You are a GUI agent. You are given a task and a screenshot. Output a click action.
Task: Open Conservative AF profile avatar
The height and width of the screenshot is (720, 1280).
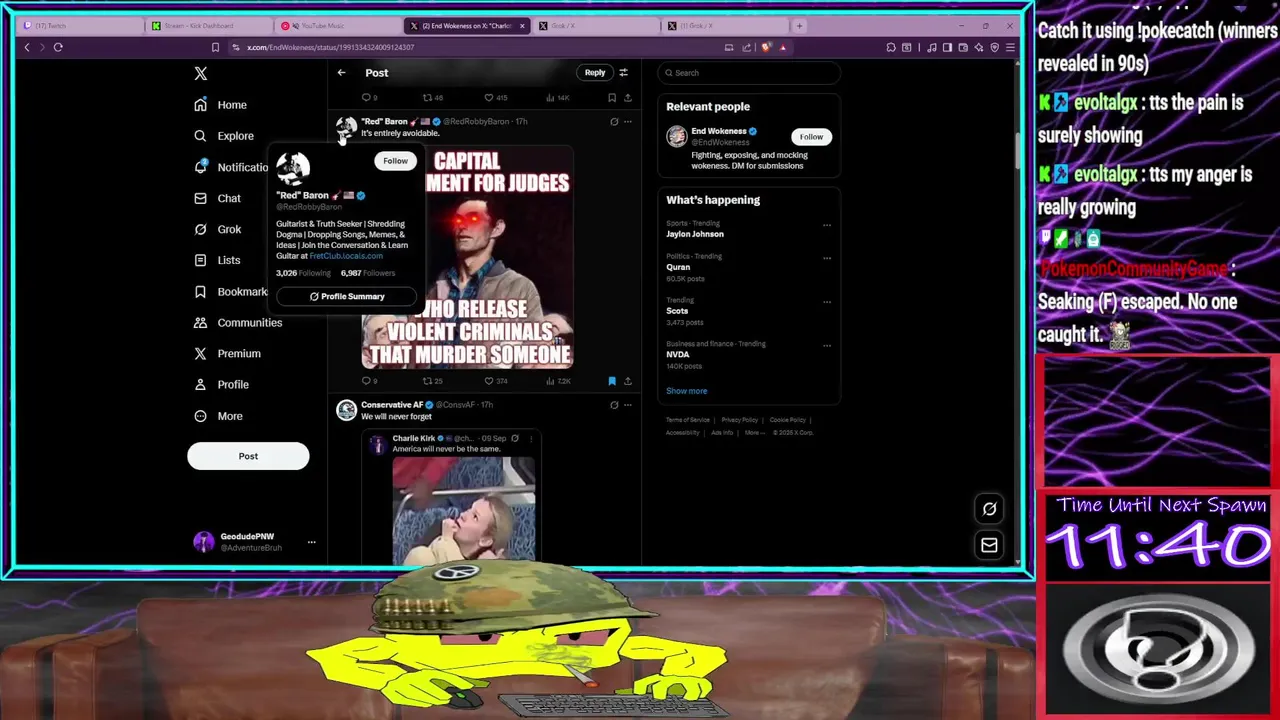coord(346,410)
